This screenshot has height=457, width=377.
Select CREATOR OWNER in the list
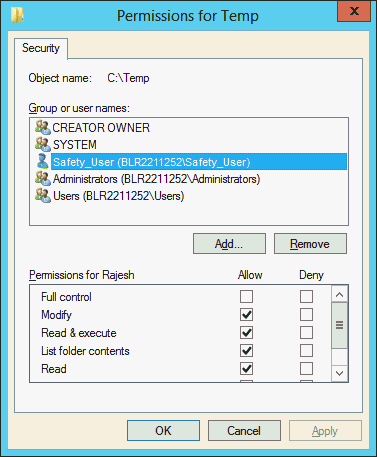click(x=101, y=128)
